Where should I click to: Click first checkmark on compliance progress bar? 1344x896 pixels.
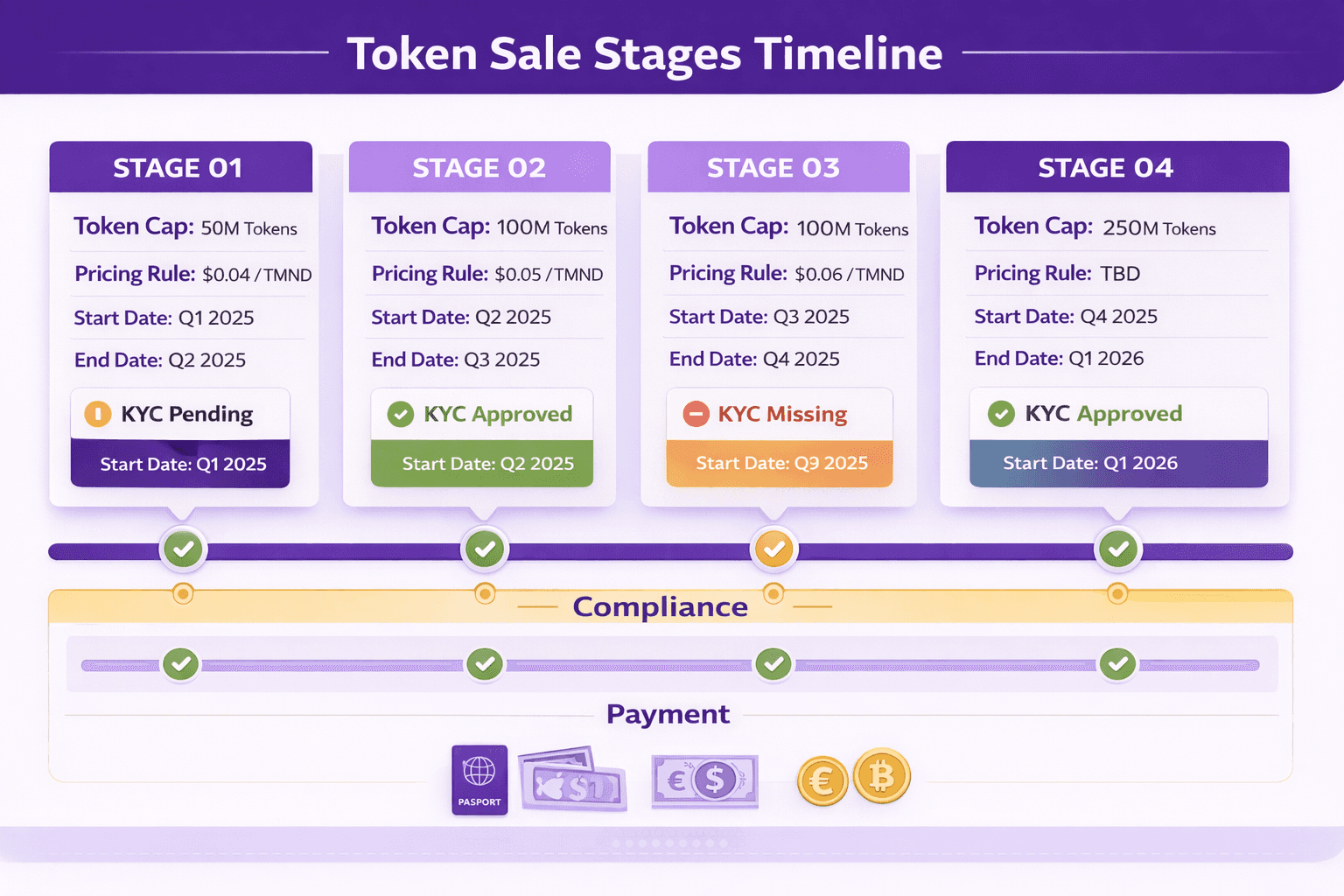[181, 664]
